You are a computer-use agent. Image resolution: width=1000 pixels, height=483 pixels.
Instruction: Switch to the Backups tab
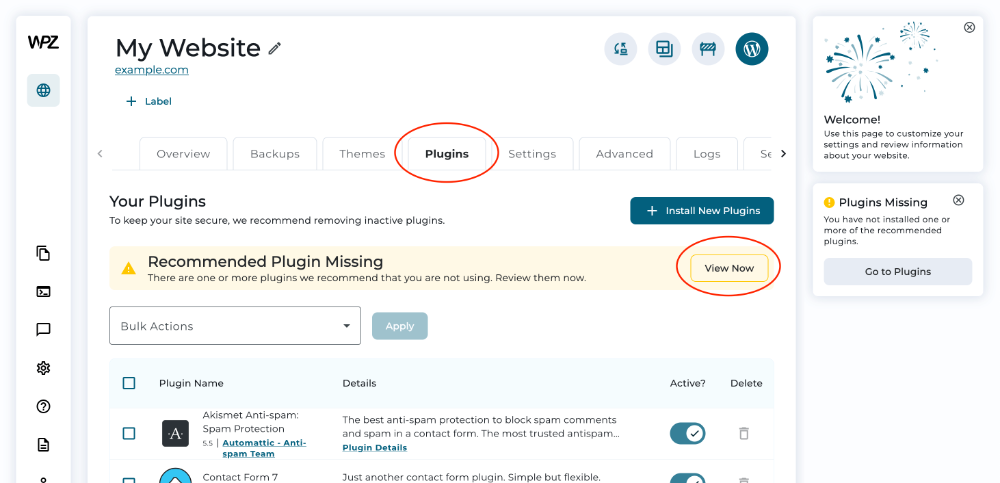pyautogui.click(x=275, y=154)
